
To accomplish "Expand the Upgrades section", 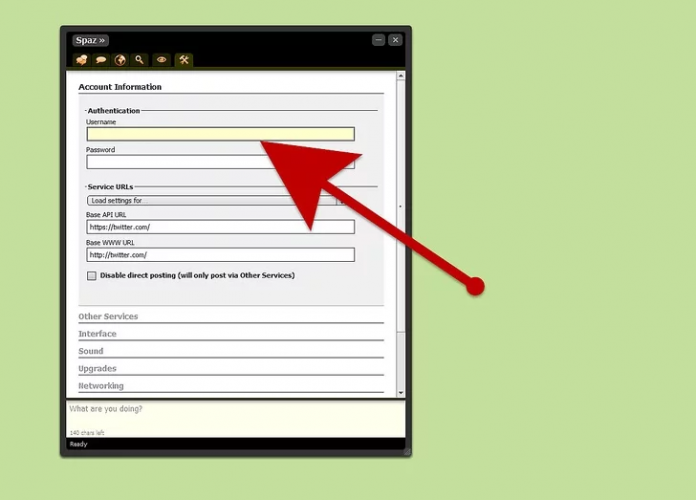I will point(96,369).
